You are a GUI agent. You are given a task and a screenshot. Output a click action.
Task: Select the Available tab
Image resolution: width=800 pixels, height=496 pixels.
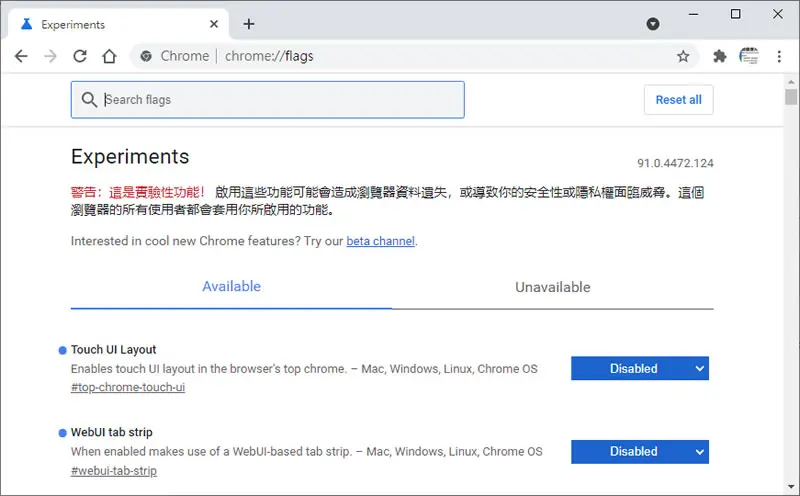tap(231, 287)
